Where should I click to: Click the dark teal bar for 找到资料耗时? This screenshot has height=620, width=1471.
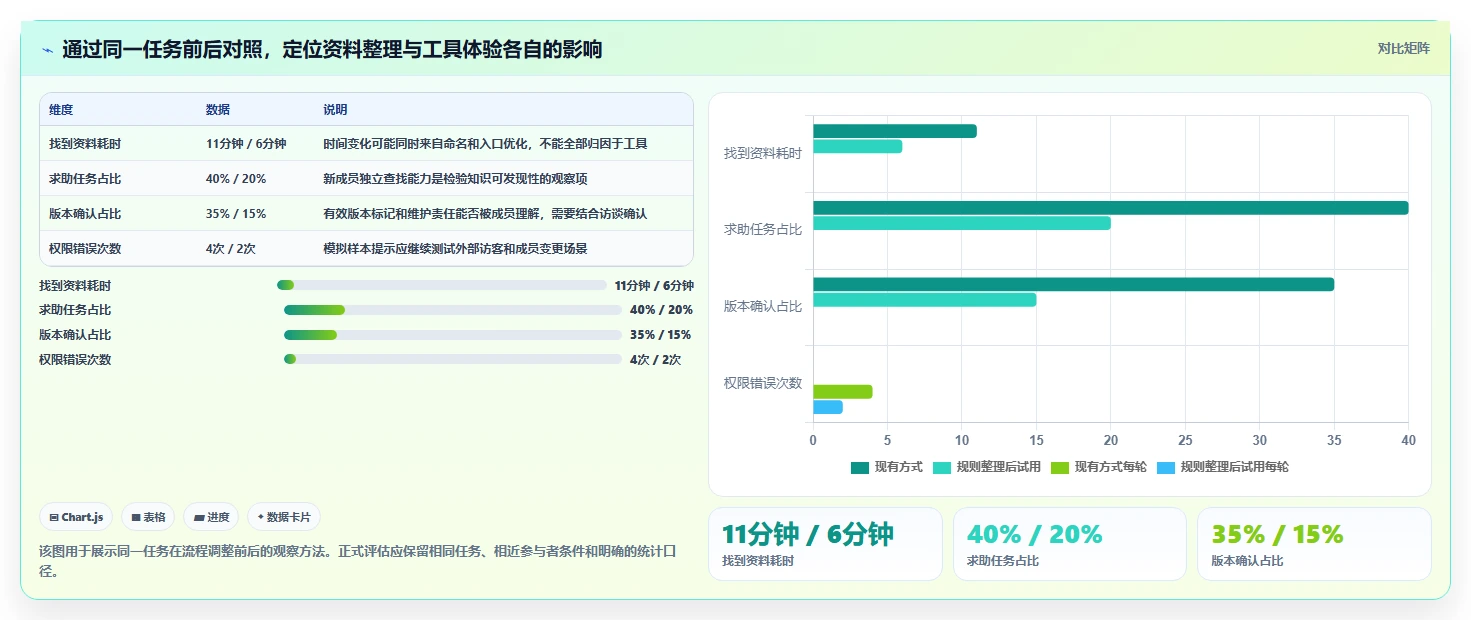(895, 131)
